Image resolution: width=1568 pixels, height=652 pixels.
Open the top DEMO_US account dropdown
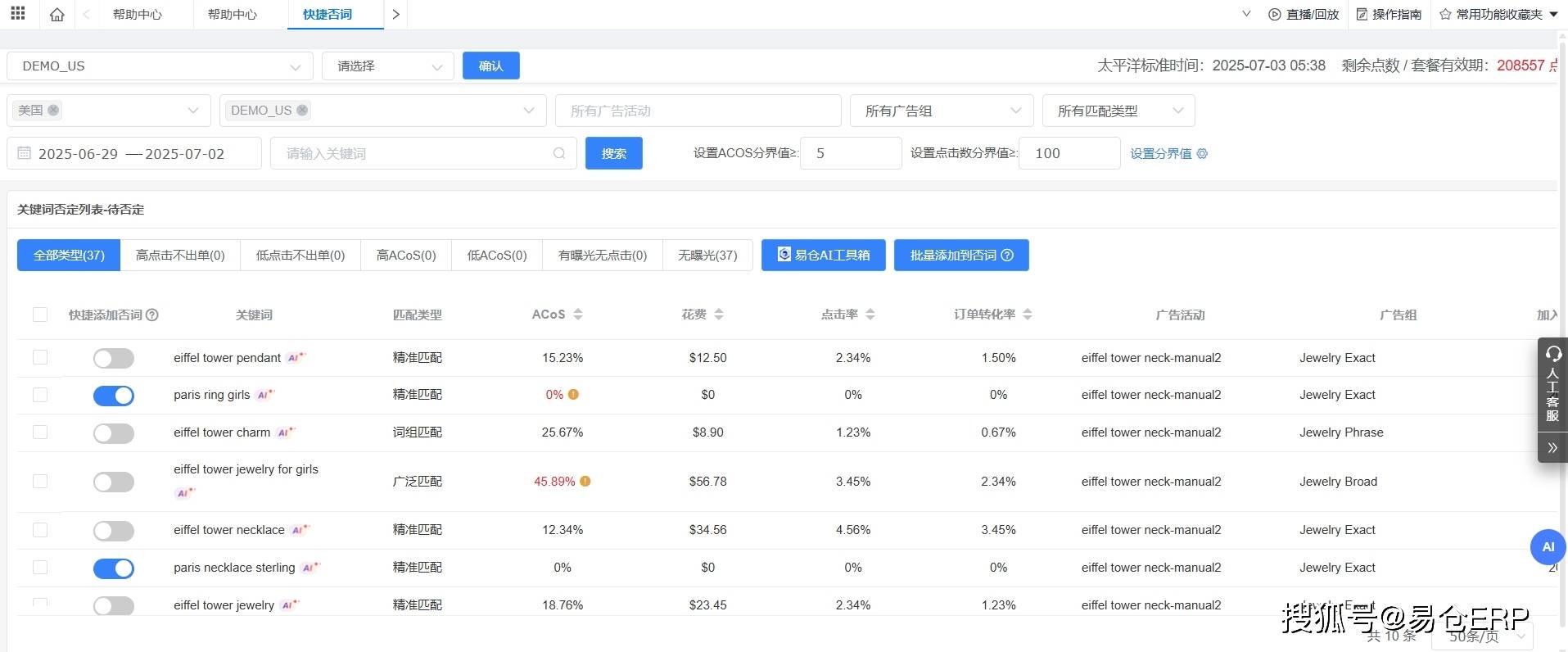(160, 66)
